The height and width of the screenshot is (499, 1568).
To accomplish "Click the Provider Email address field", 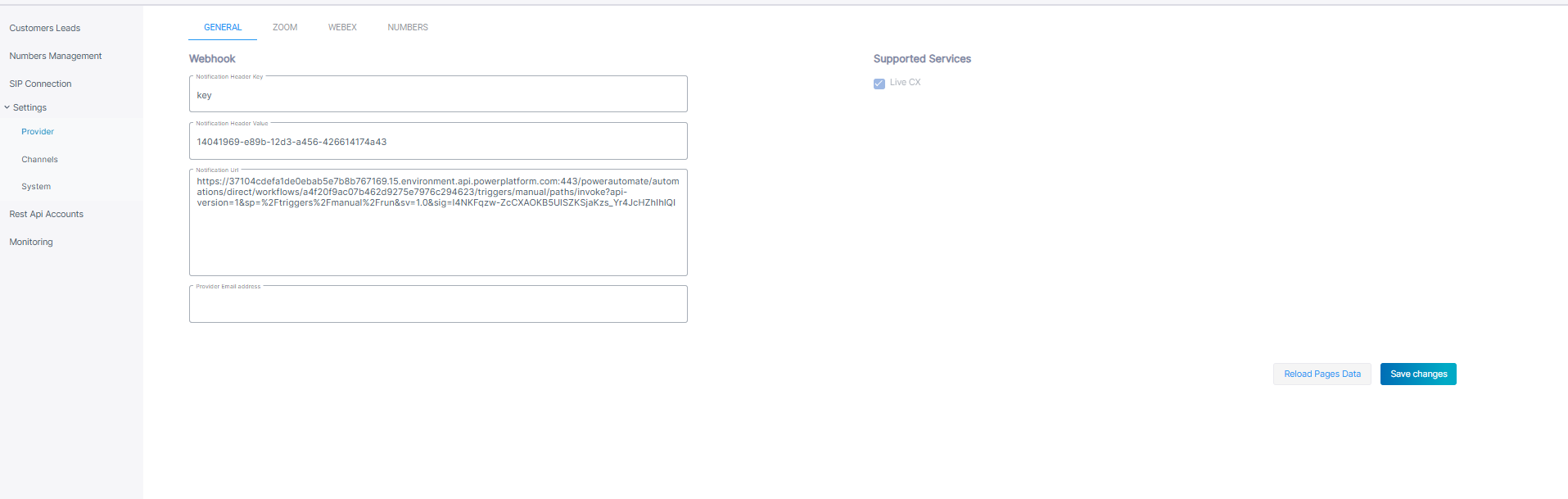I will pos(438,304).
